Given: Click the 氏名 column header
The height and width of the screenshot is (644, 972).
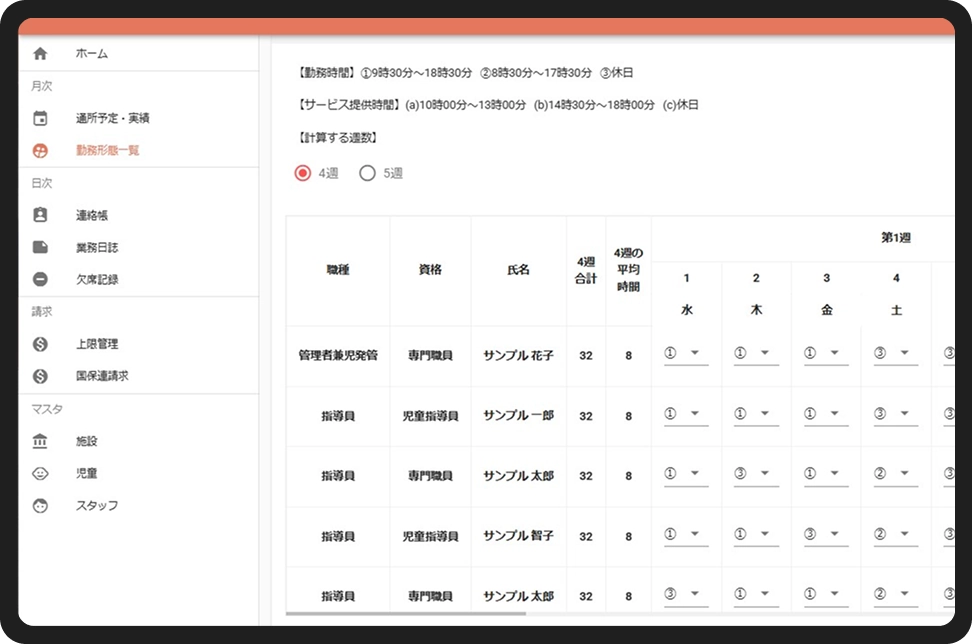Looking at the screenshot, I should [x=518, y=270].
